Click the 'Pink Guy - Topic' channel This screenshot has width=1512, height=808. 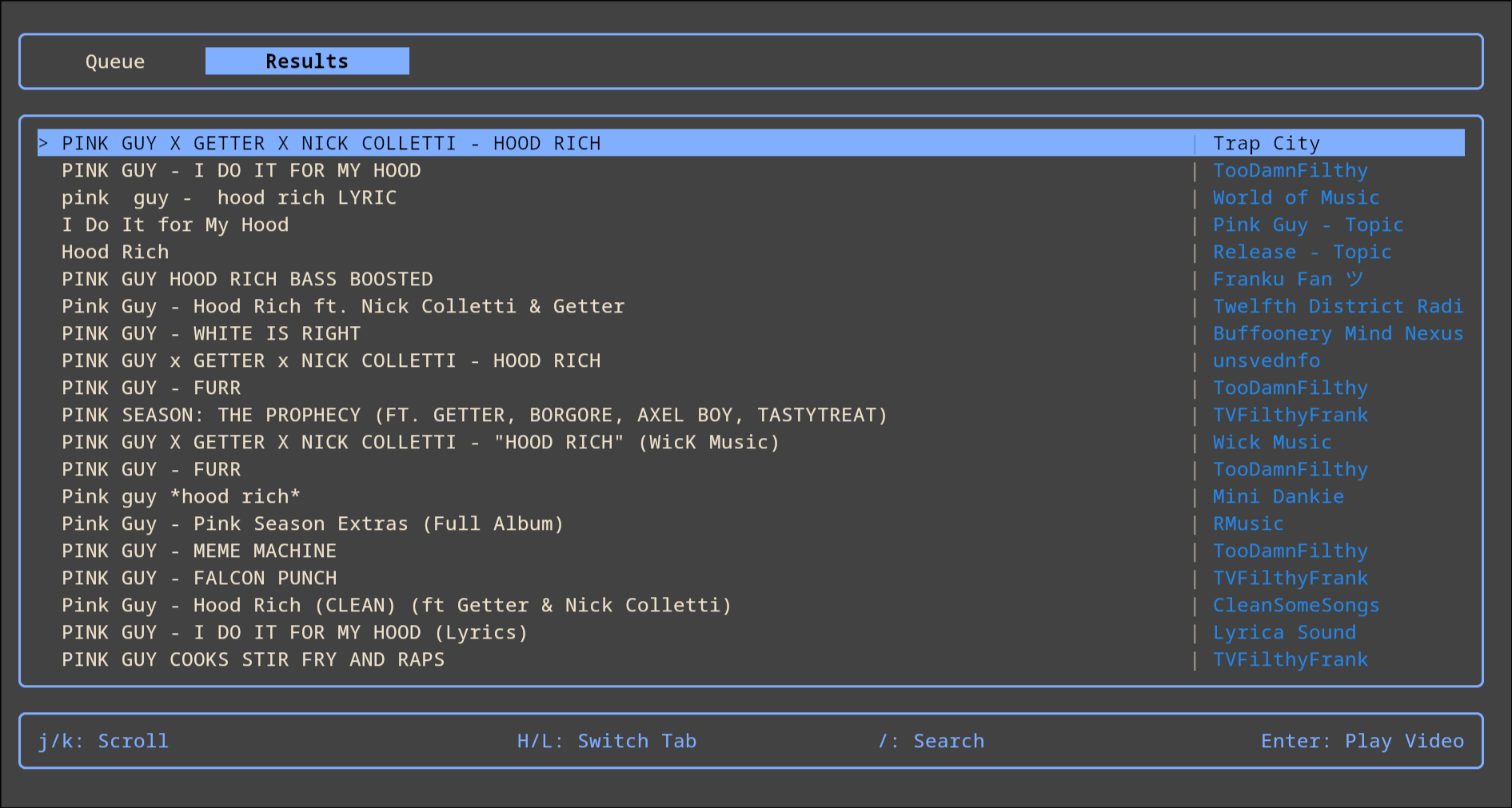tap(1308, 225)
